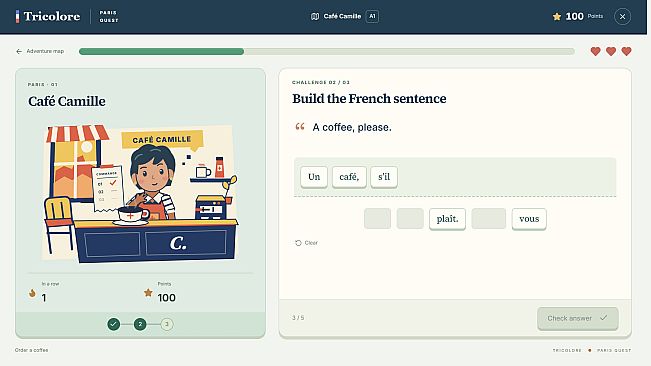Image resolution: width=651 pixels, height=366 pixels.
Task: Select the word tile "vous"
Action: pyautogui.click(x=529, y=219)
